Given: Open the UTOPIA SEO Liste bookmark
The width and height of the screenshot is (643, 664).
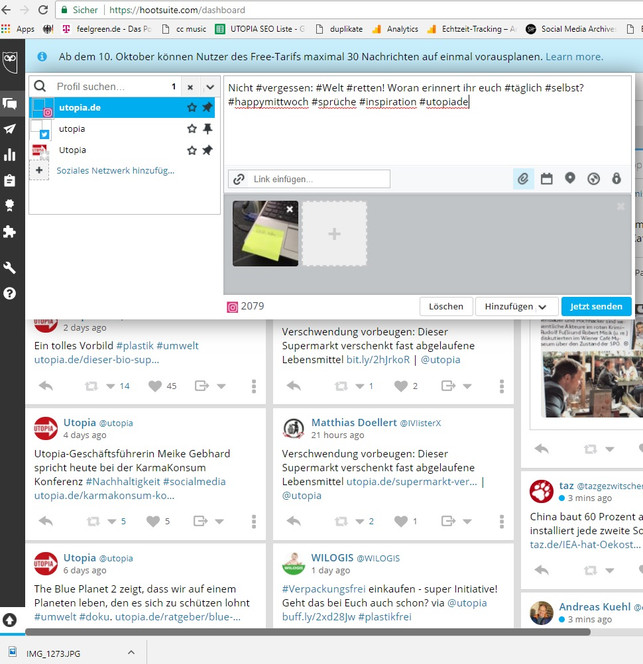Looking at the screenshot, I should (260, 29).
